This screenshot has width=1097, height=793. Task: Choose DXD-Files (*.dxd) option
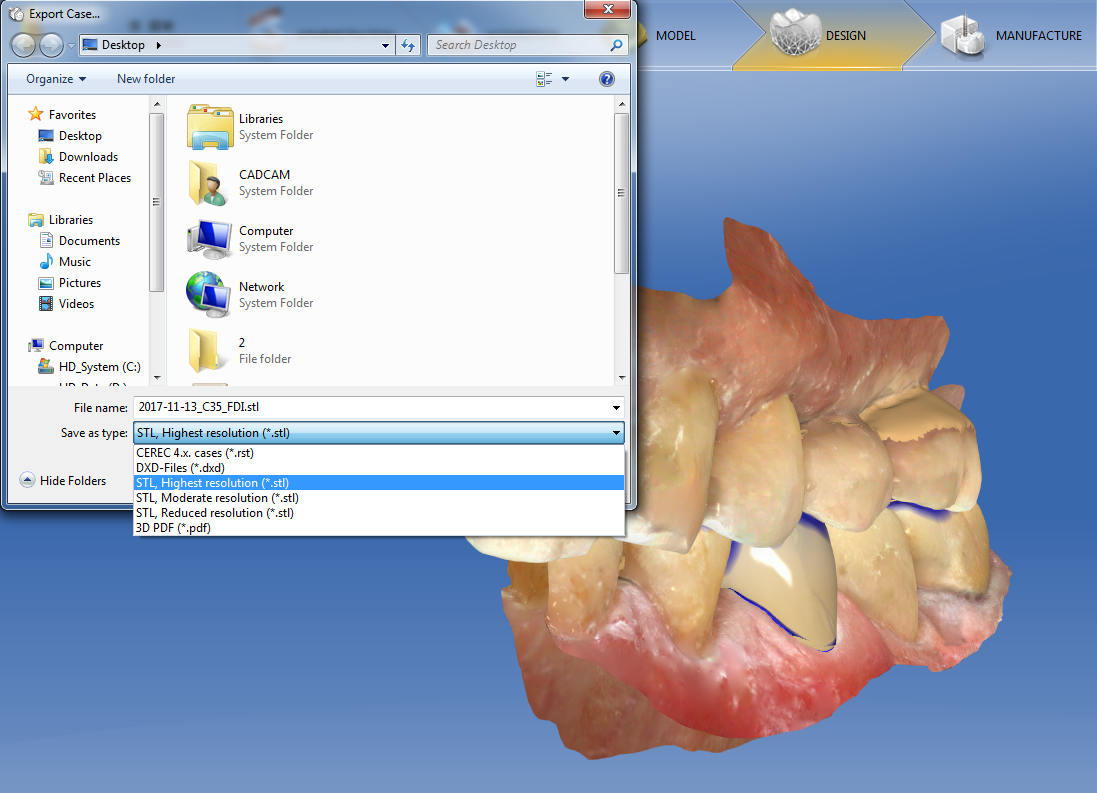378,468
